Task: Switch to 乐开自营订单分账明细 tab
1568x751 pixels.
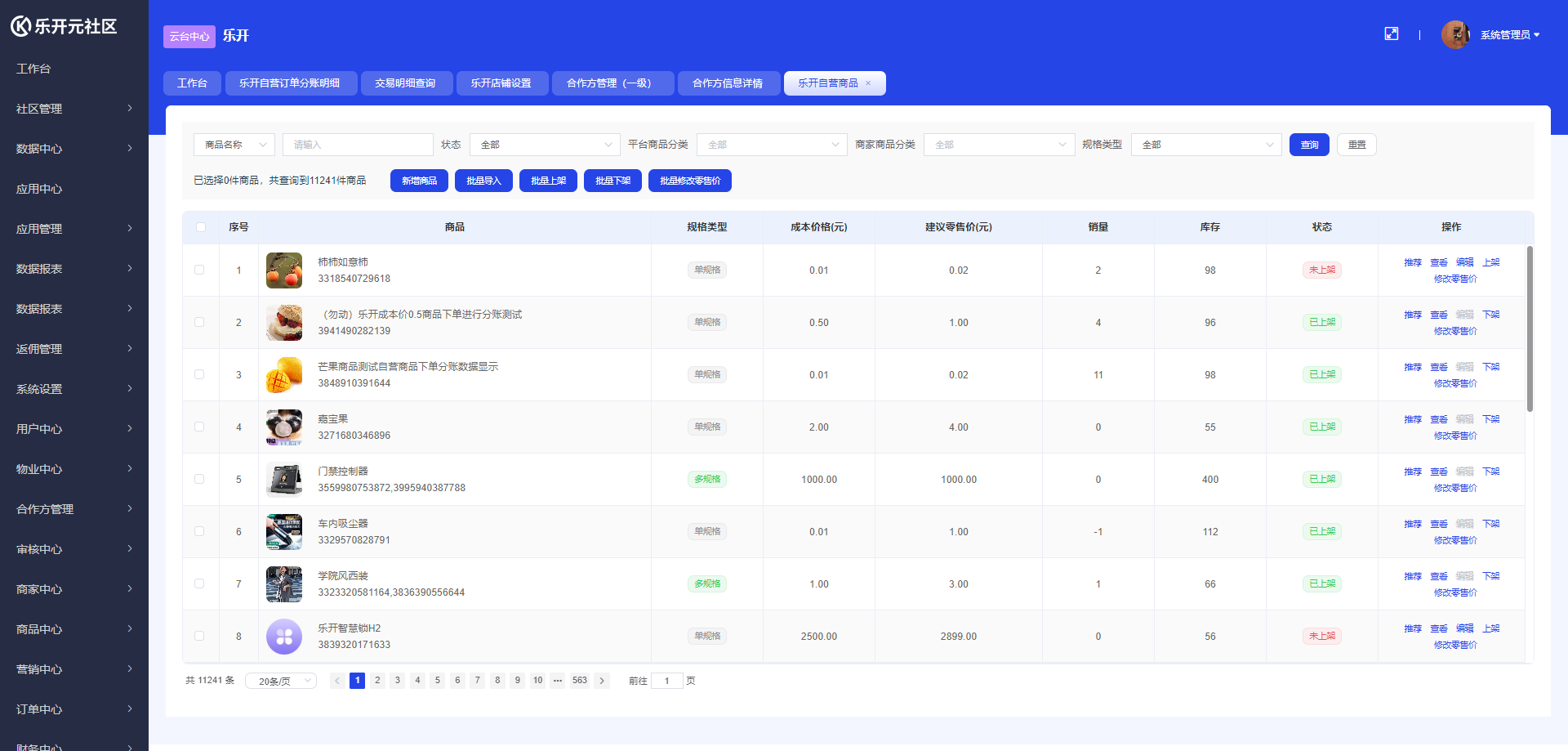Action: point(290,83)
